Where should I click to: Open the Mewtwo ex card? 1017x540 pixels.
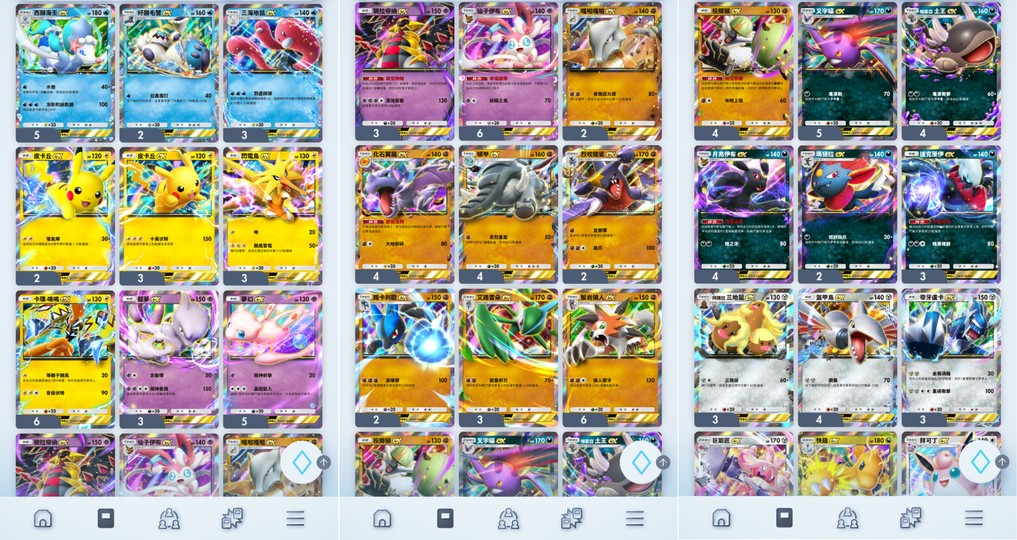pos(169,359)
